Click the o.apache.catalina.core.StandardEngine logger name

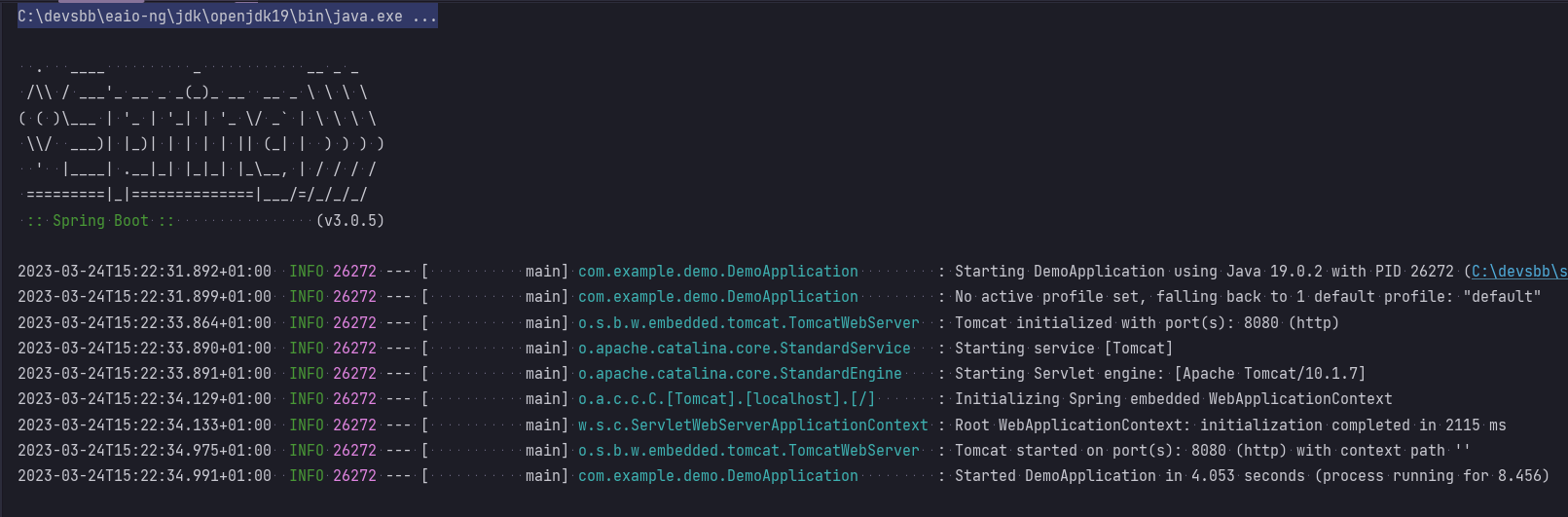tap(740, 374)
